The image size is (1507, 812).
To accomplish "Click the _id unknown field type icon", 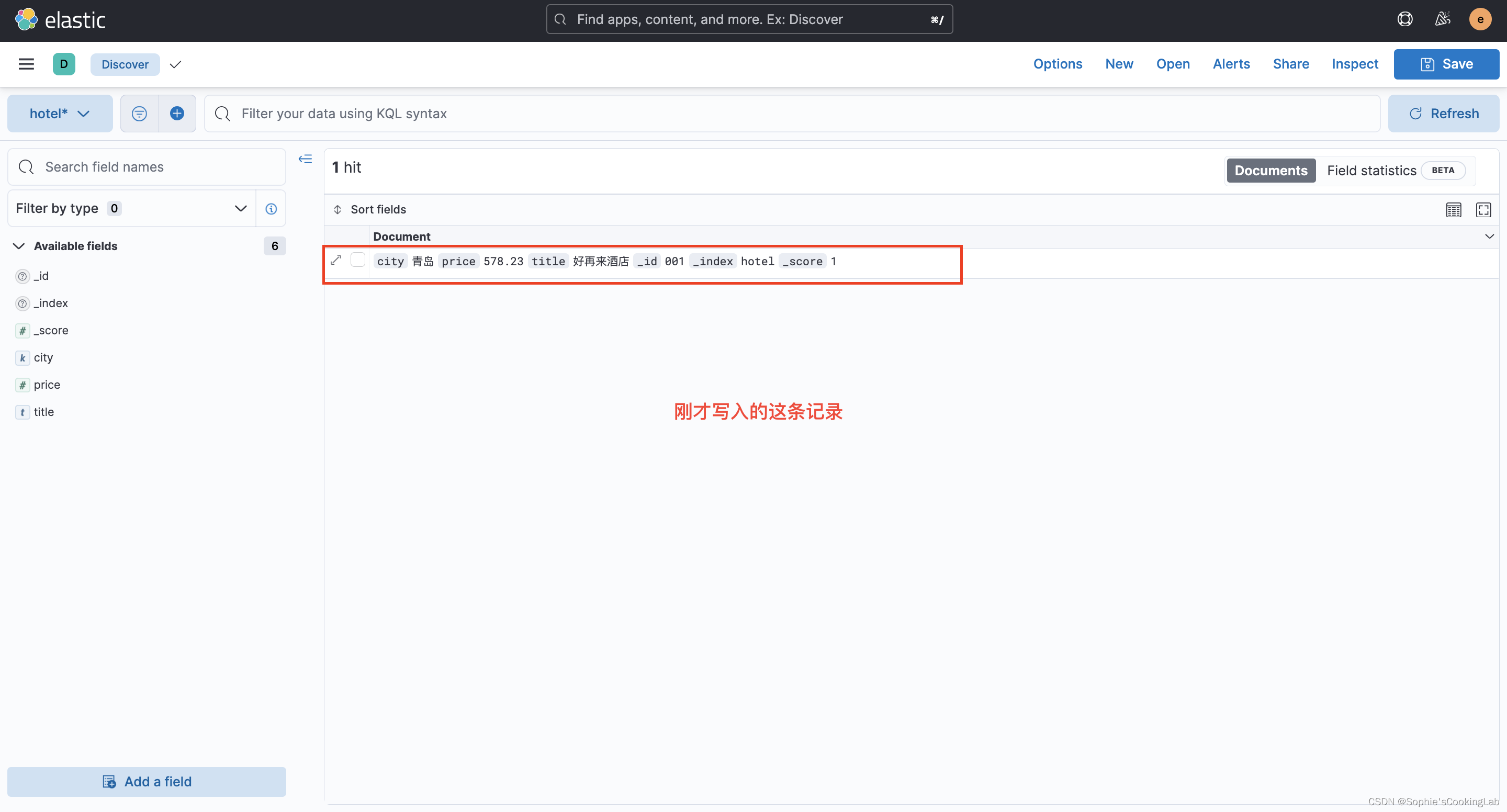I will [22, 277].
